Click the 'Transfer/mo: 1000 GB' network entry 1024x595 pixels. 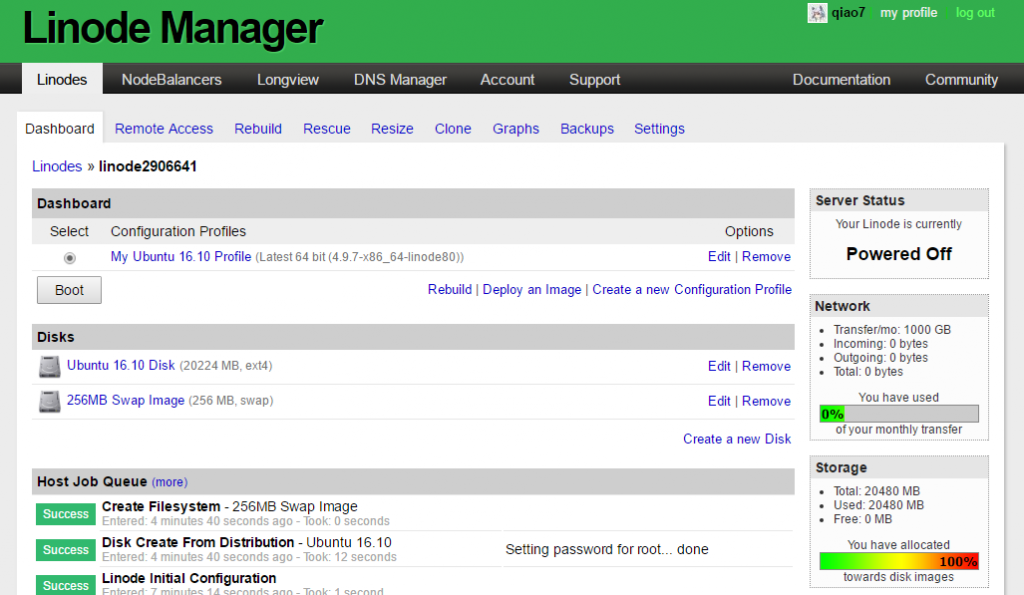[892, 330]
